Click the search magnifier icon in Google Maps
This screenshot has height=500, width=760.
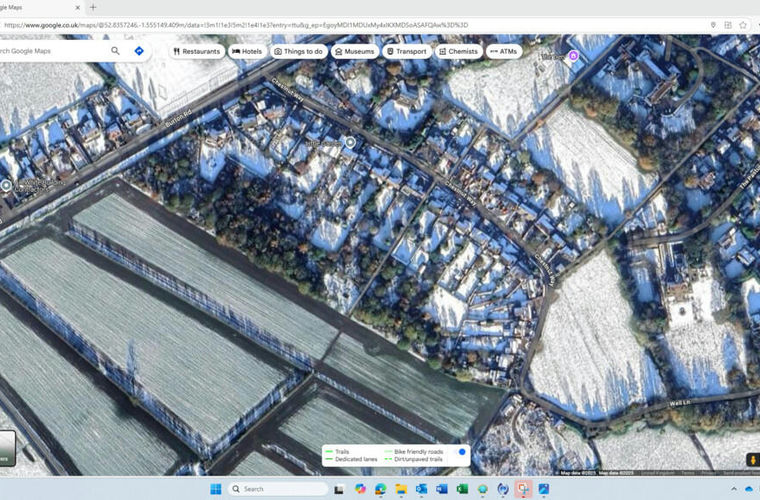click(116, 51)
